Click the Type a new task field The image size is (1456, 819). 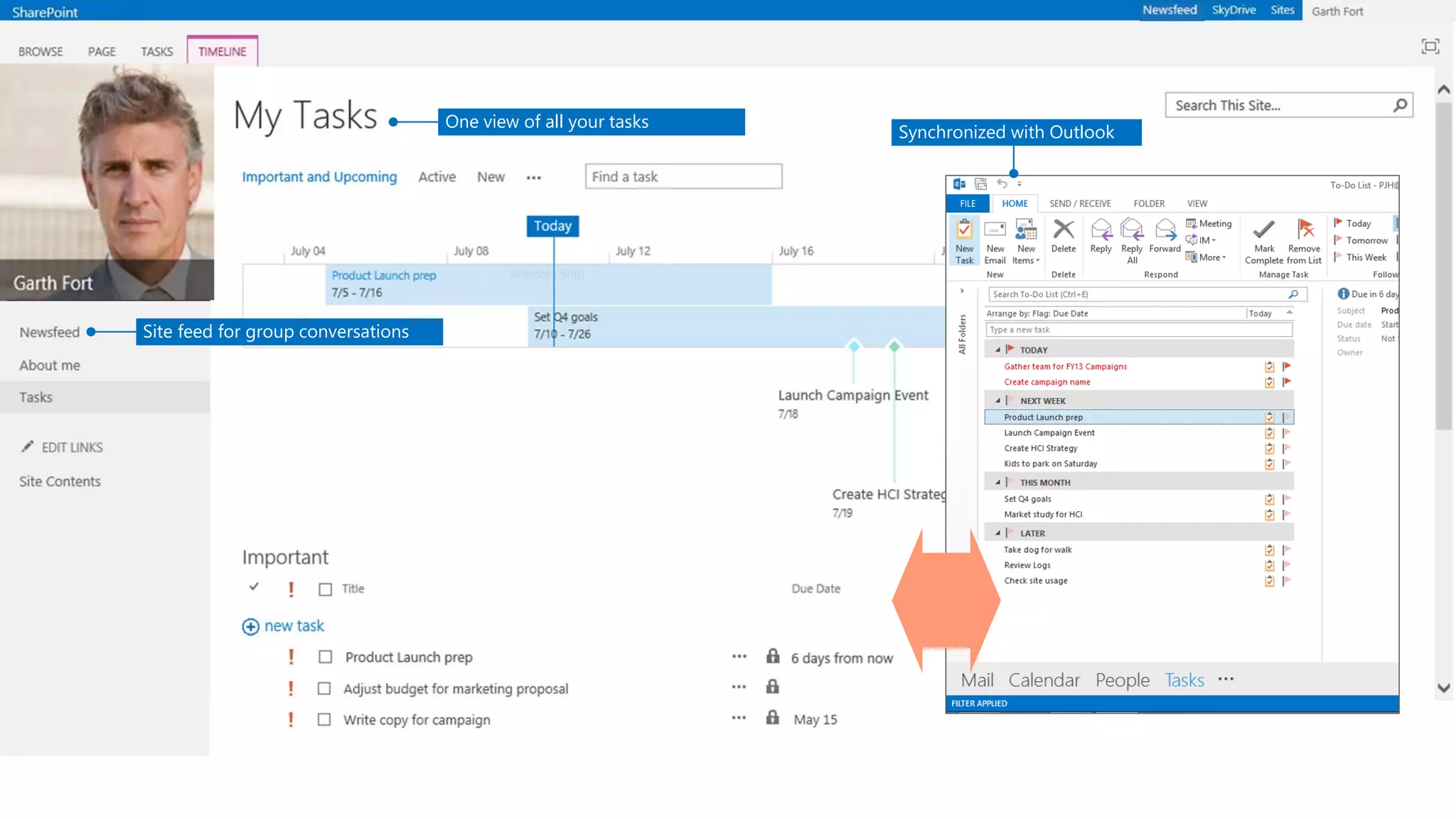click(1138, 330)
